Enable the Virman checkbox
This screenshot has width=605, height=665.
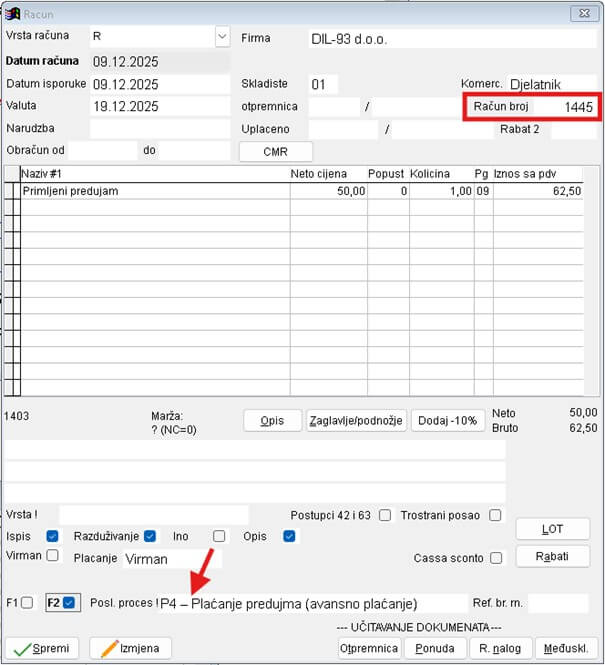(52, 555)
